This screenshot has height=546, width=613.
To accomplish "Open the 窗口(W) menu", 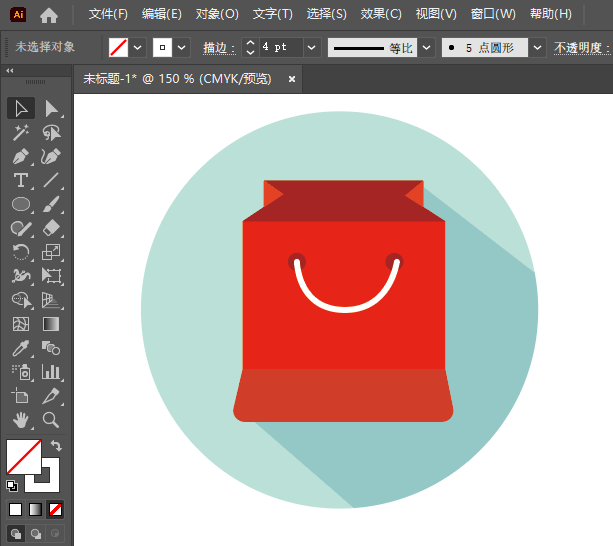I will click(x=493, y=14).
